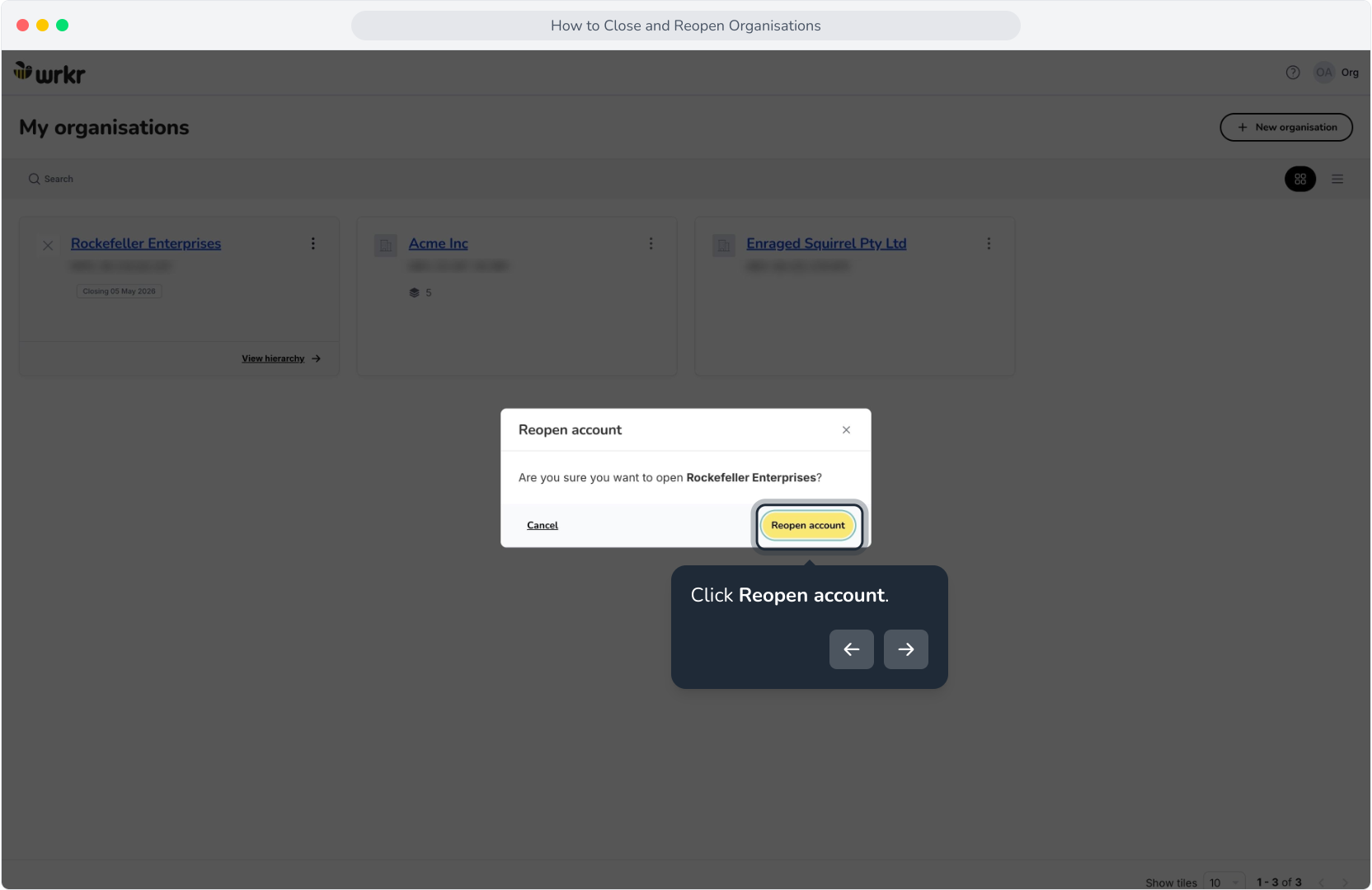This screenshot has height=890, width=1372.
Task: Open the Acme Inc organisation link
Action: pos(439,244)
